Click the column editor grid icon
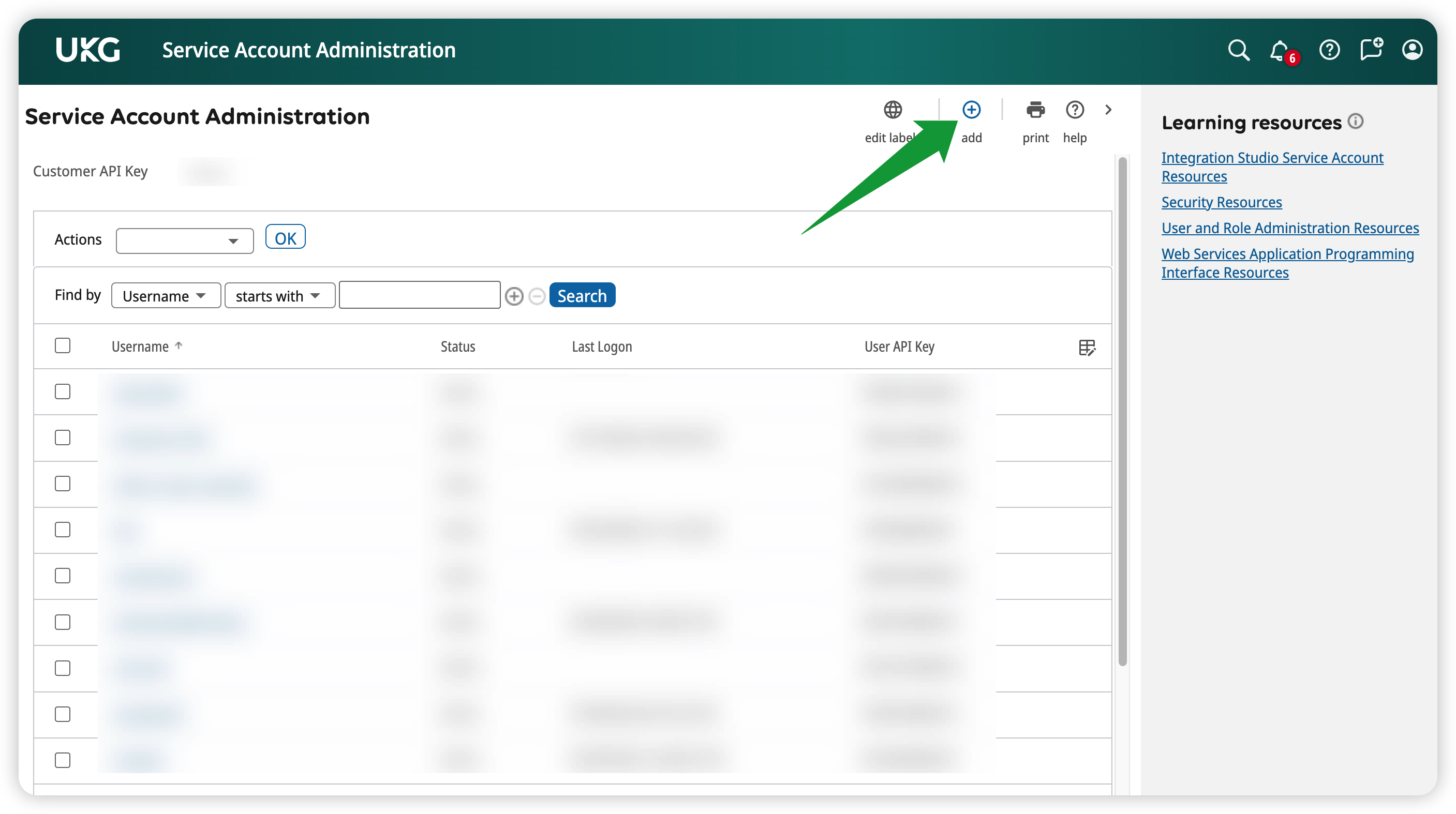1456x814 pixels. (1087, 348)
